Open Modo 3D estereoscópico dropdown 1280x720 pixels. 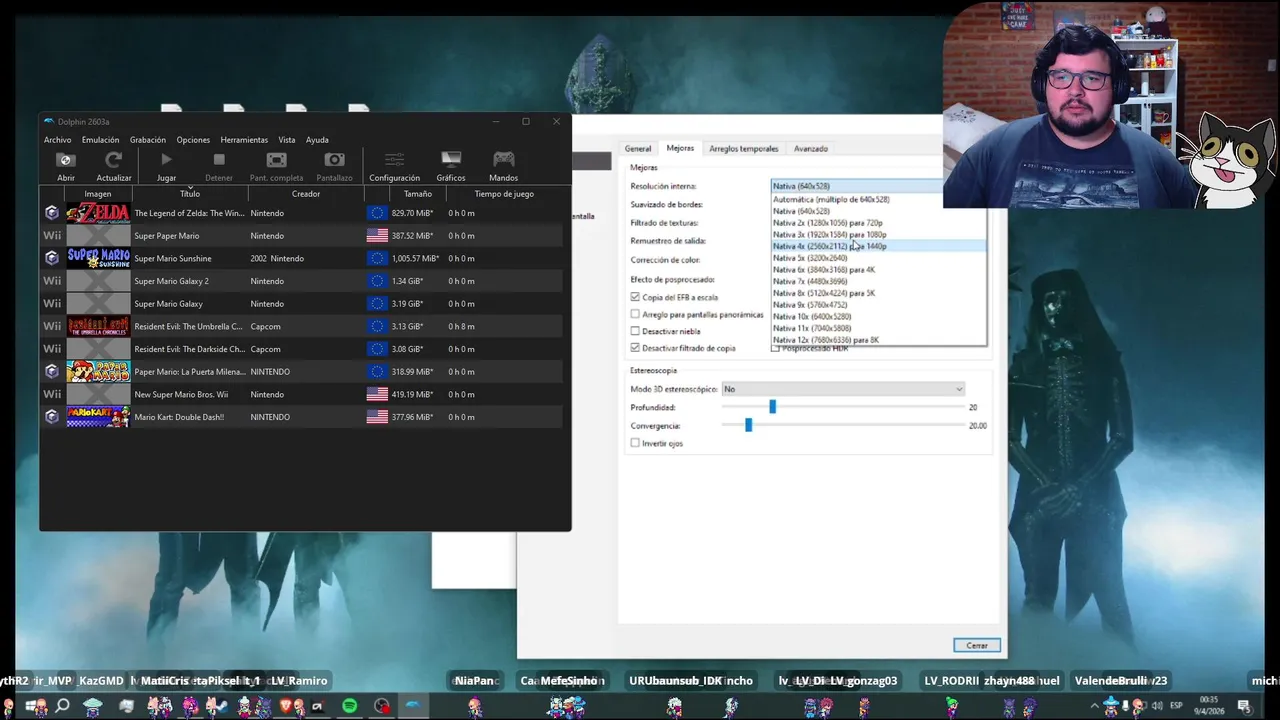tap(843, 389)
